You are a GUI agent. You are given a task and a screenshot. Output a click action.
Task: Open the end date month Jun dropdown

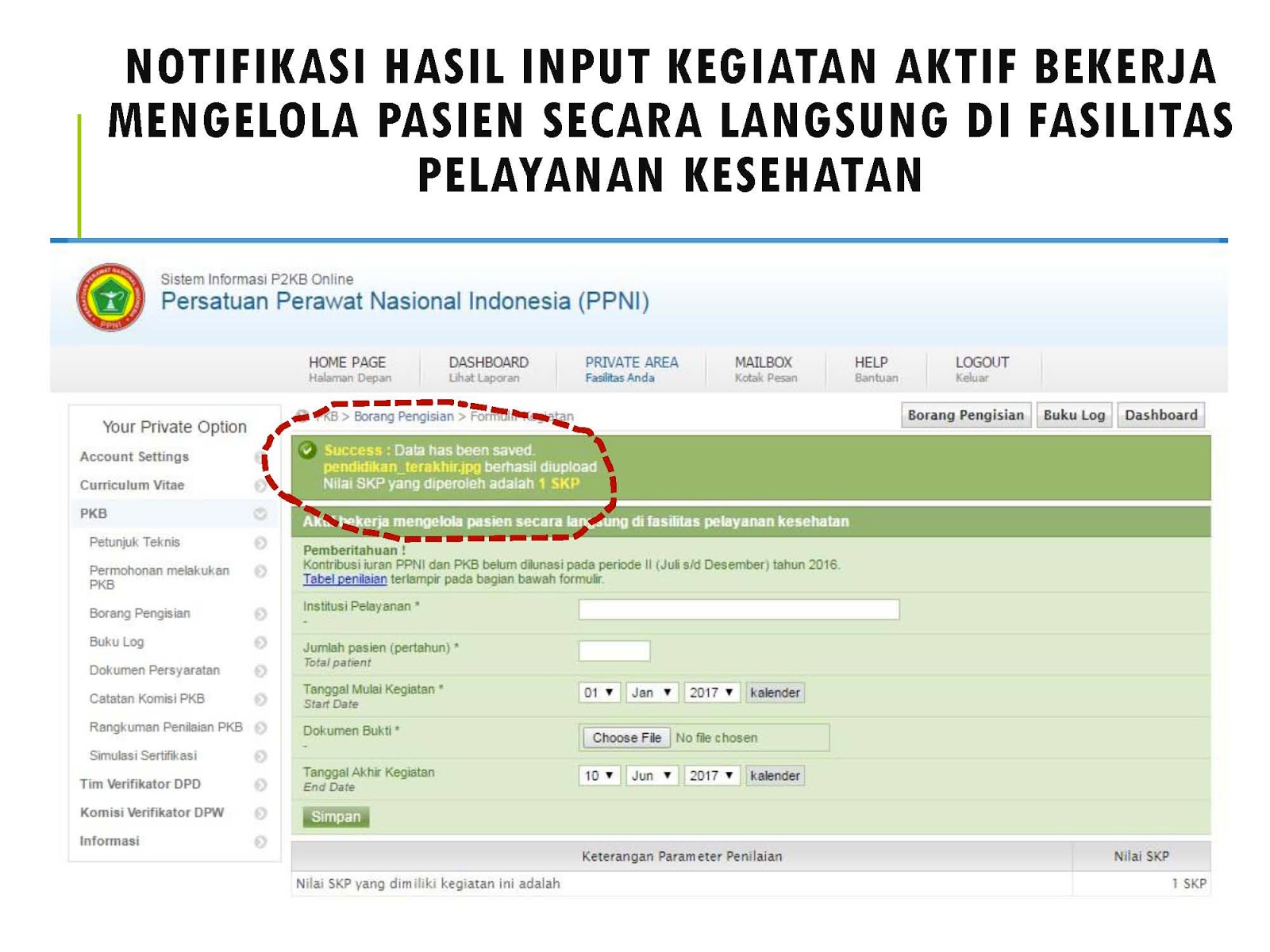pos(652,776)
